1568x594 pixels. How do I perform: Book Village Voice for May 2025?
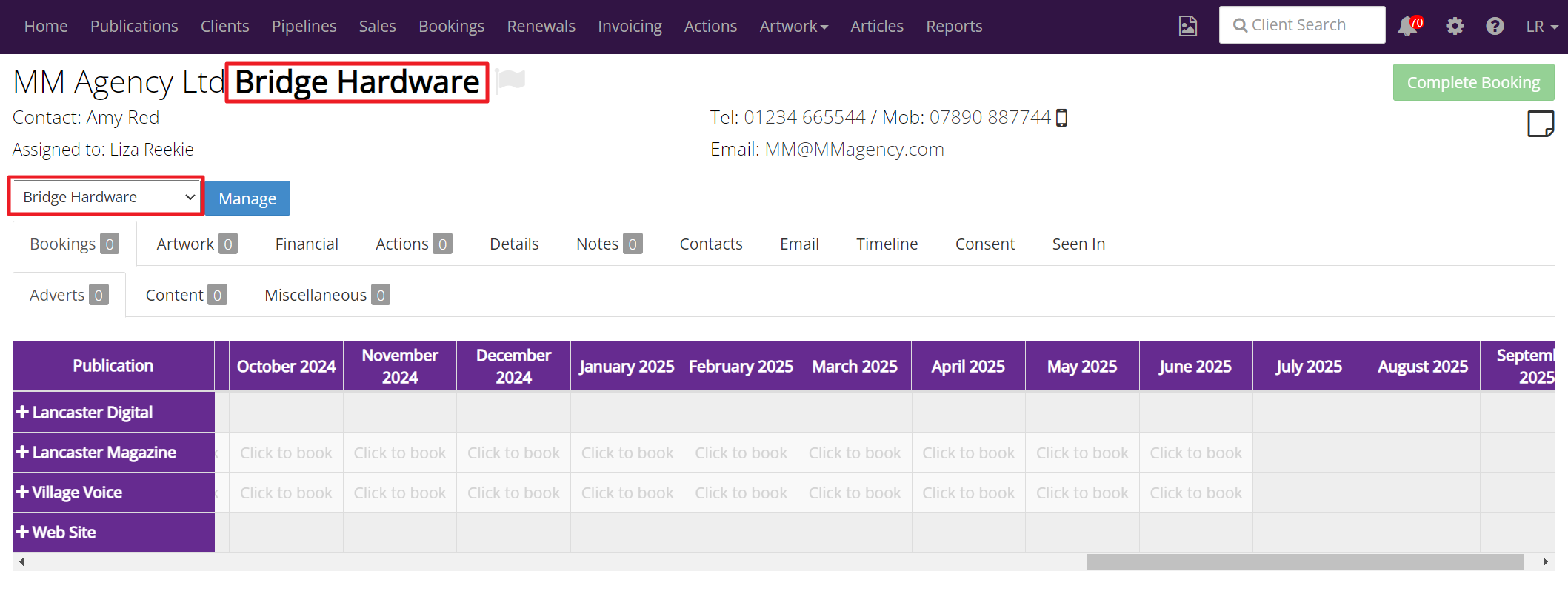point(1082,493)
